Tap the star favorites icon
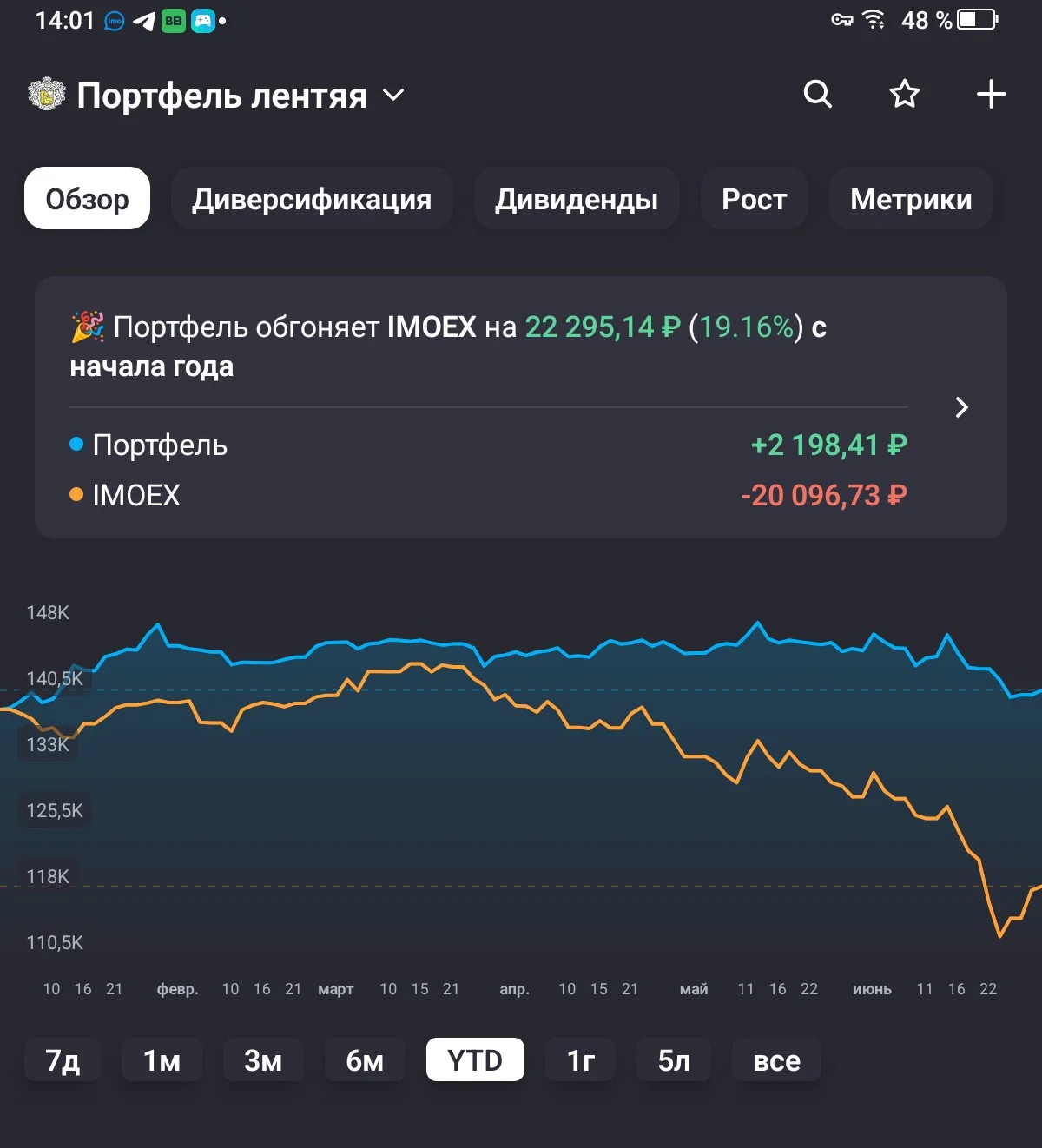Viewport: 1042px width, 1148px height. (904, 94)
